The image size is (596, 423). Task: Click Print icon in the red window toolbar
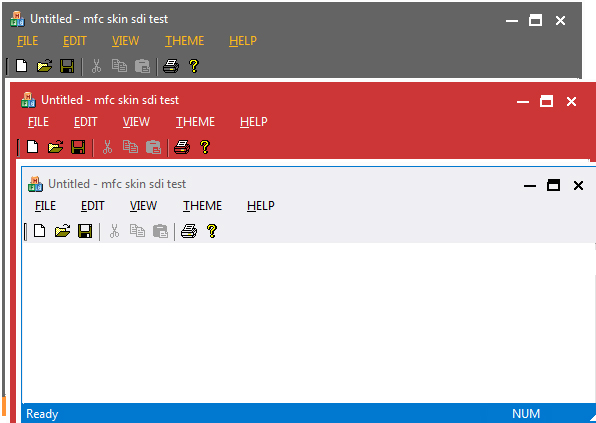182,147
